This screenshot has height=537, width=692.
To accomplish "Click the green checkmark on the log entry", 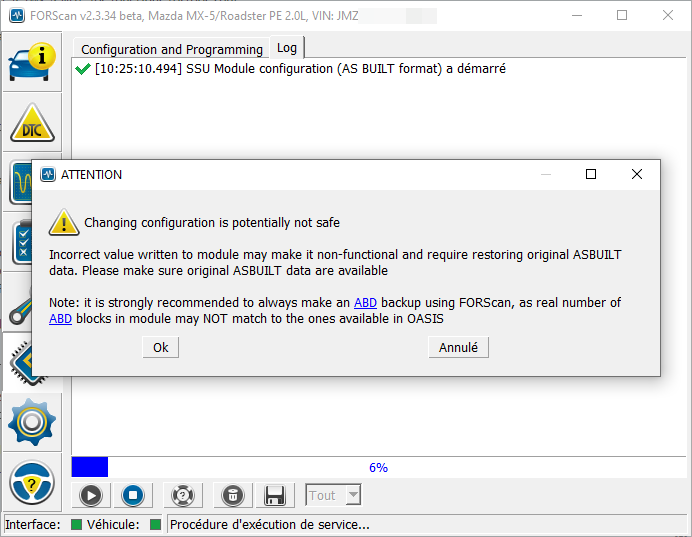I will point(83,69).
